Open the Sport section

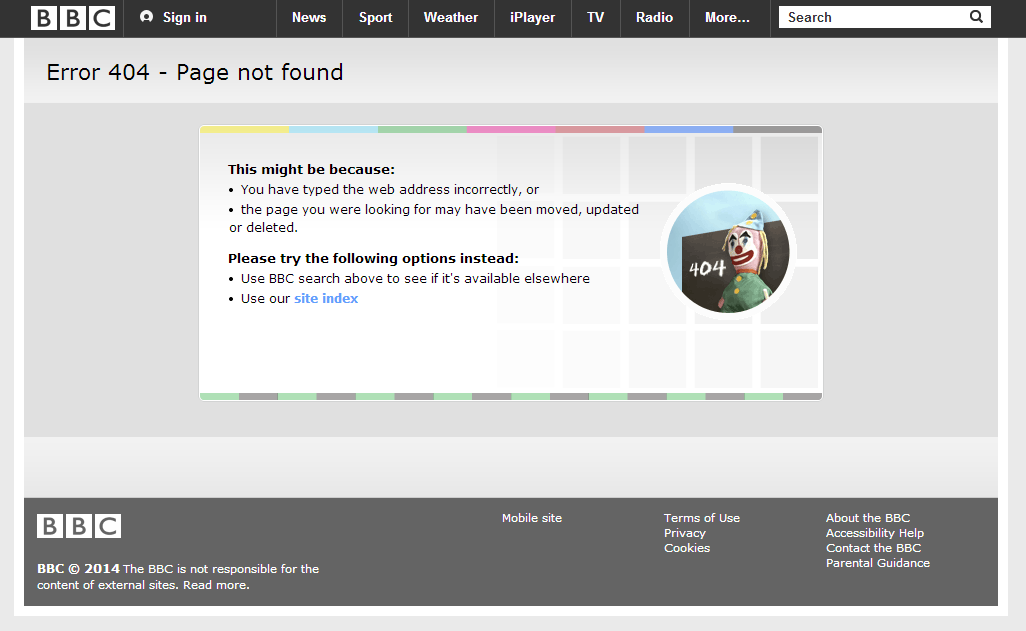click(x=376, y=18)
